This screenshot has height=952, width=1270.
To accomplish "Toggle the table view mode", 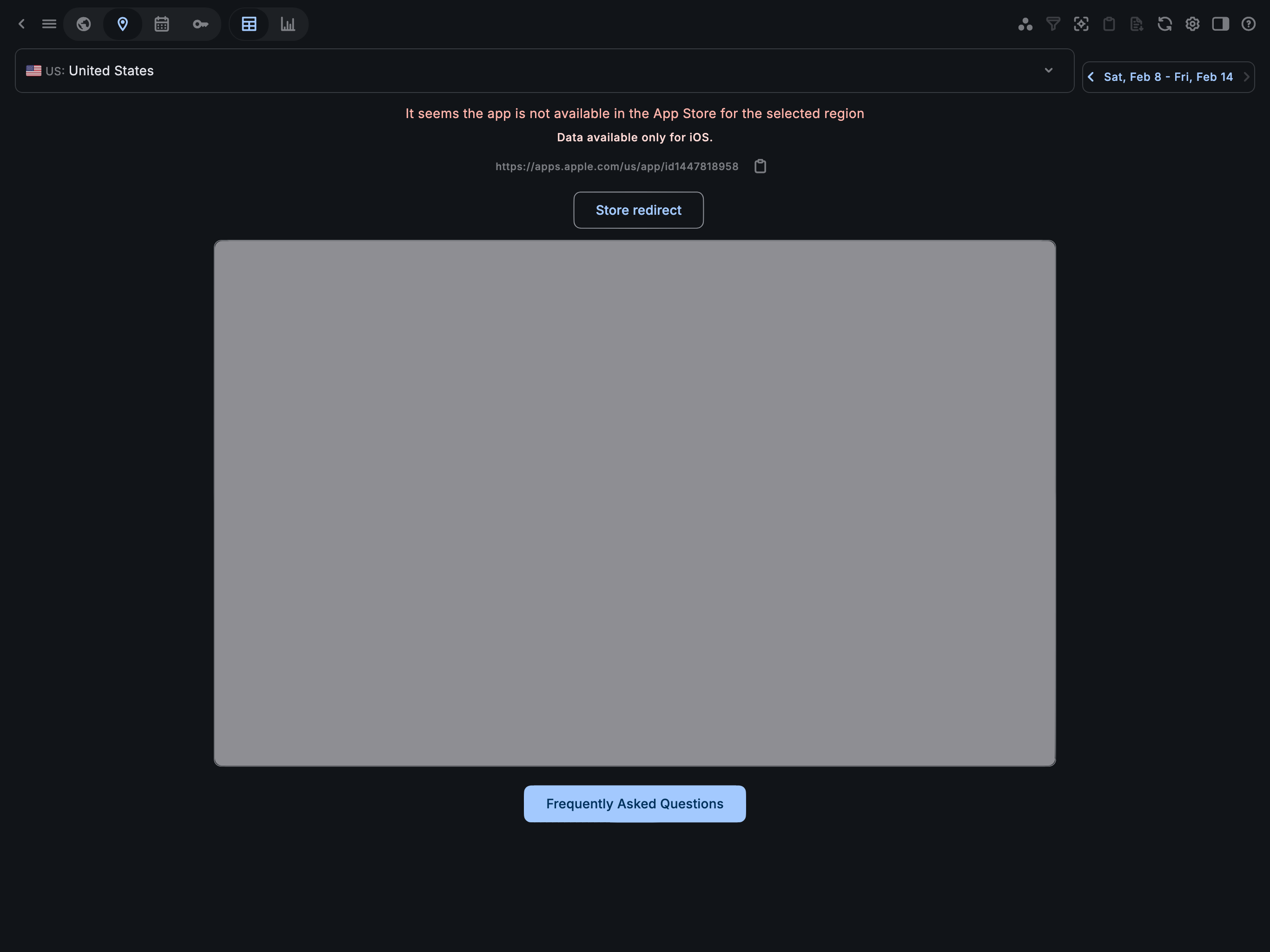I will point(249,24).
